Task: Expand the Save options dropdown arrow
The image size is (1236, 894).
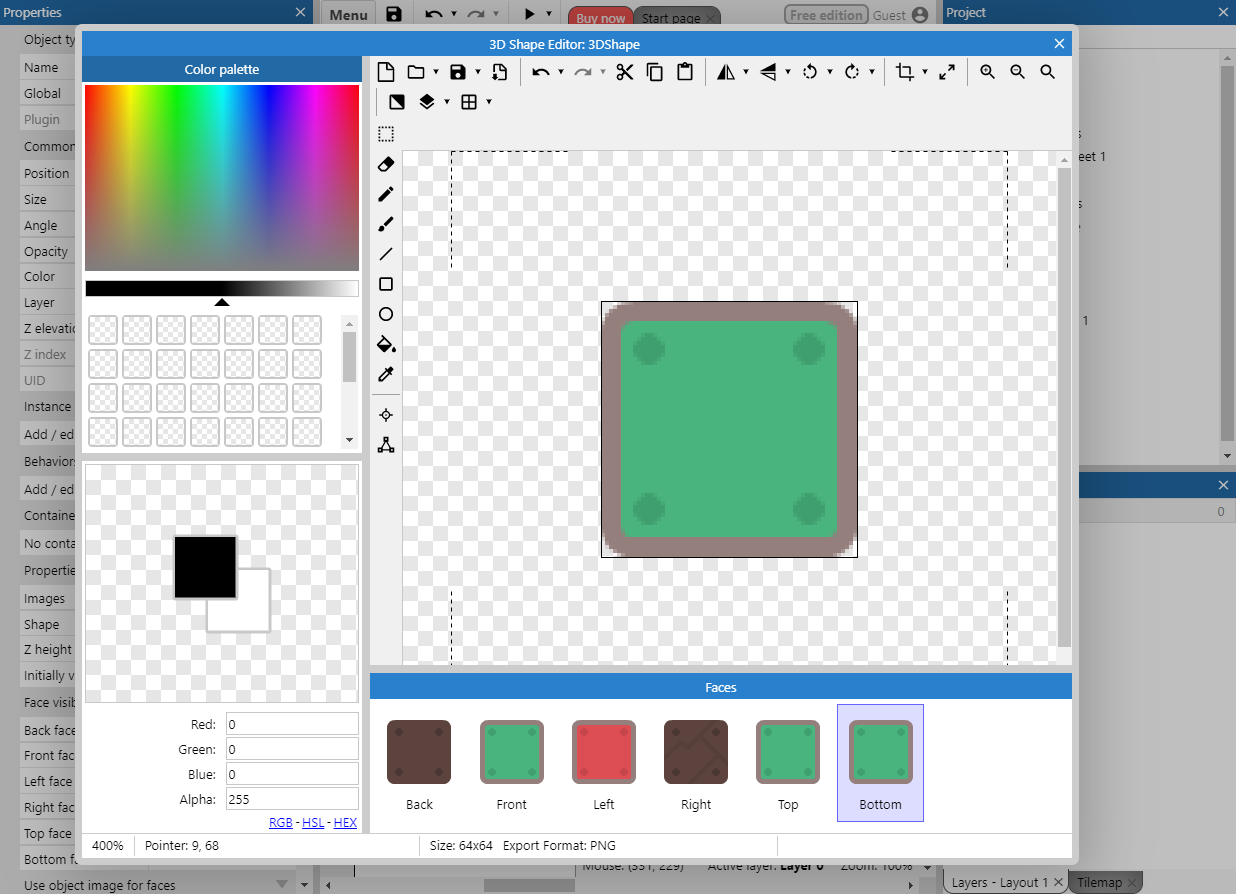Action: point(478,72)
